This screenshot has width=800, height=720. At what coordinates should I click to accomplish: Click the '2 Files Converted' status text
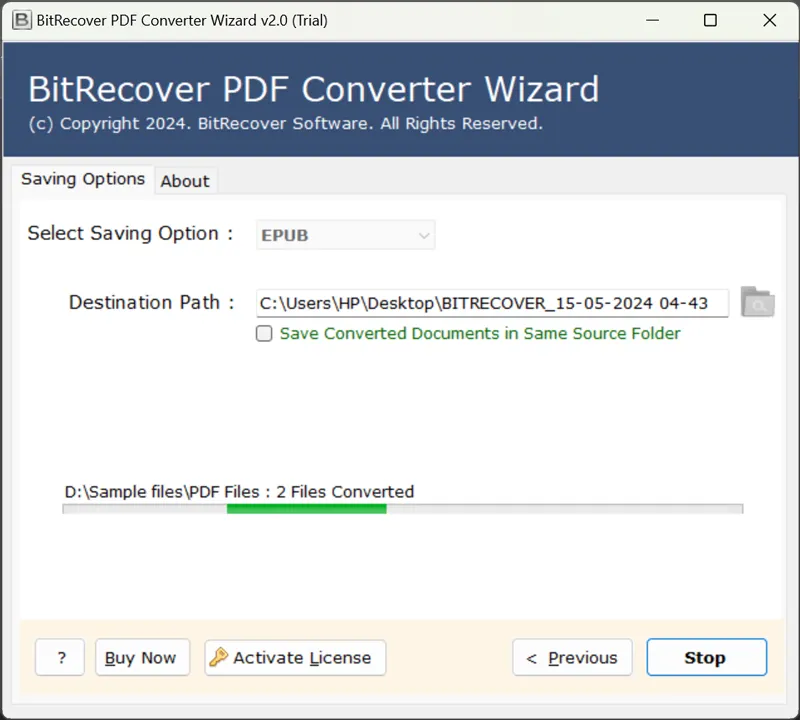click(x=345, y=492)
